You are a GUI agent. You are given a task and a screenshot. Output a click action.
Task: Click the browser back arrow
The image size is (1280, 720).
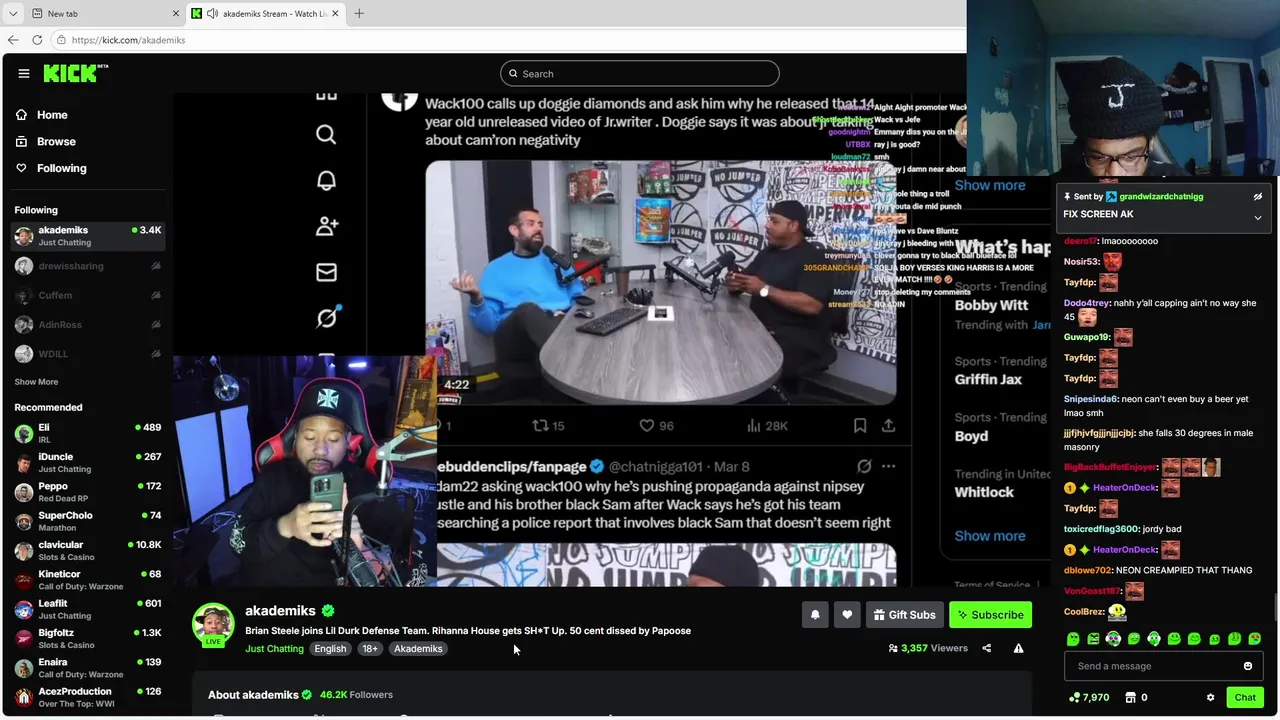tap(12, 40)
